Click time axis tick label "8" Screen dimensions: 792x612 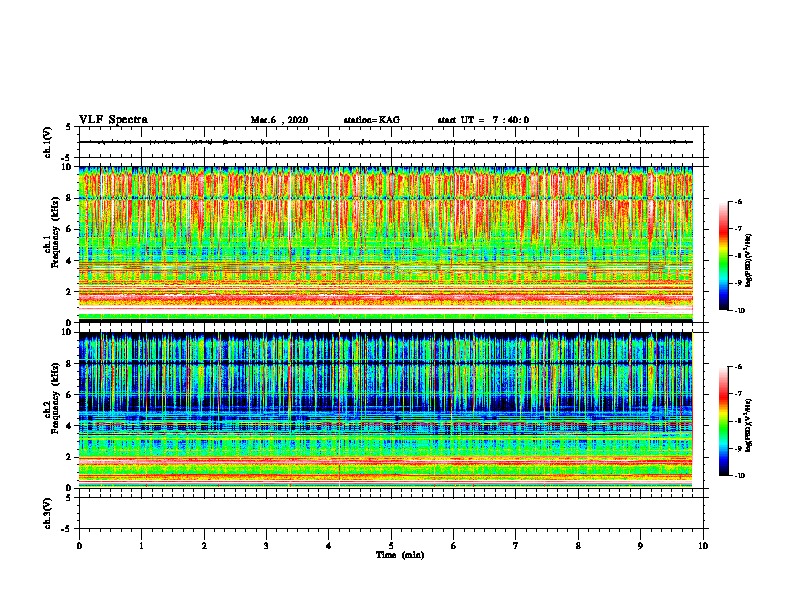(x=578, y=546)
